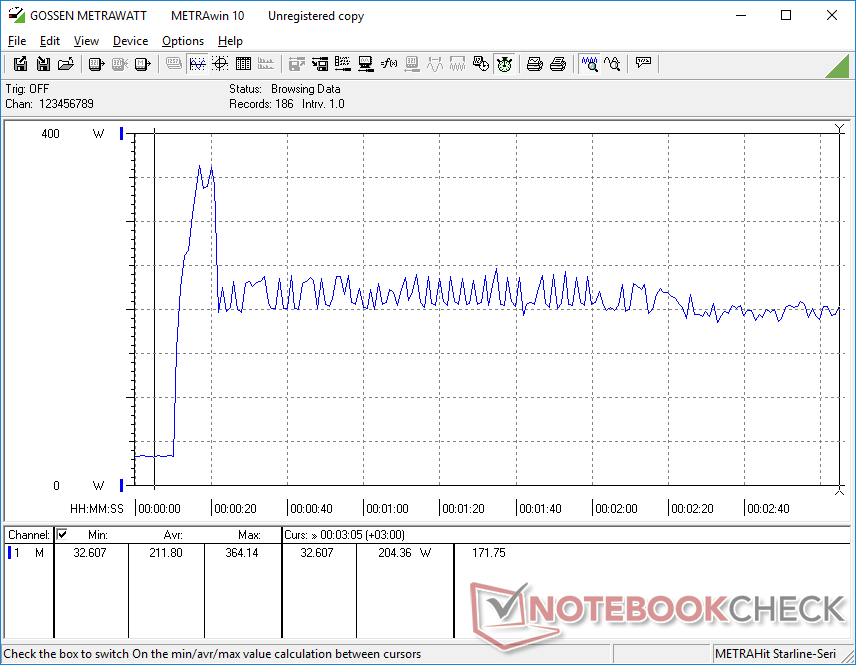Click the METRAHit Starline-Seri status bar entry

[775, 654]
